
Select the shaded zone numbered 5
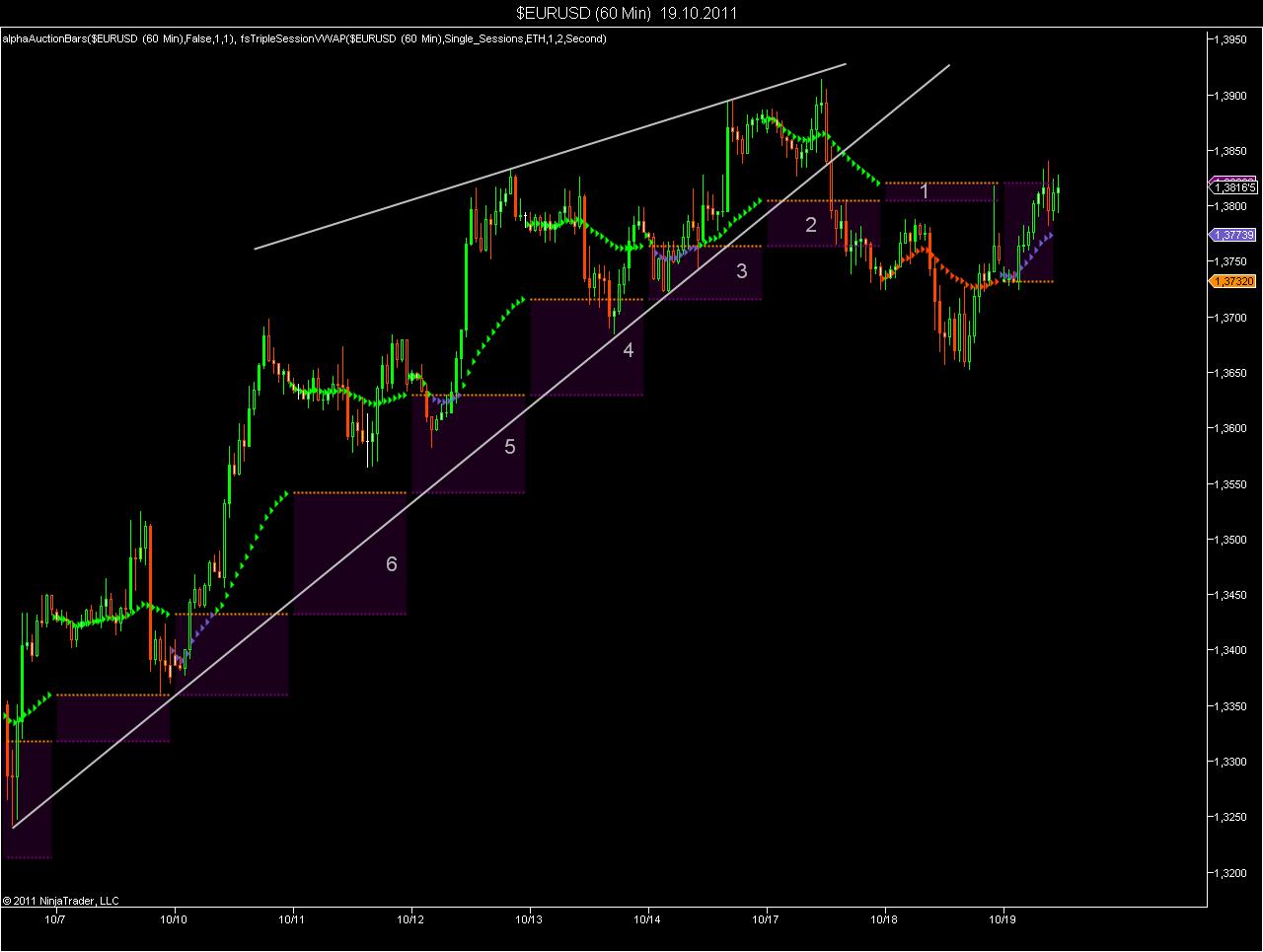coord(468,444)
